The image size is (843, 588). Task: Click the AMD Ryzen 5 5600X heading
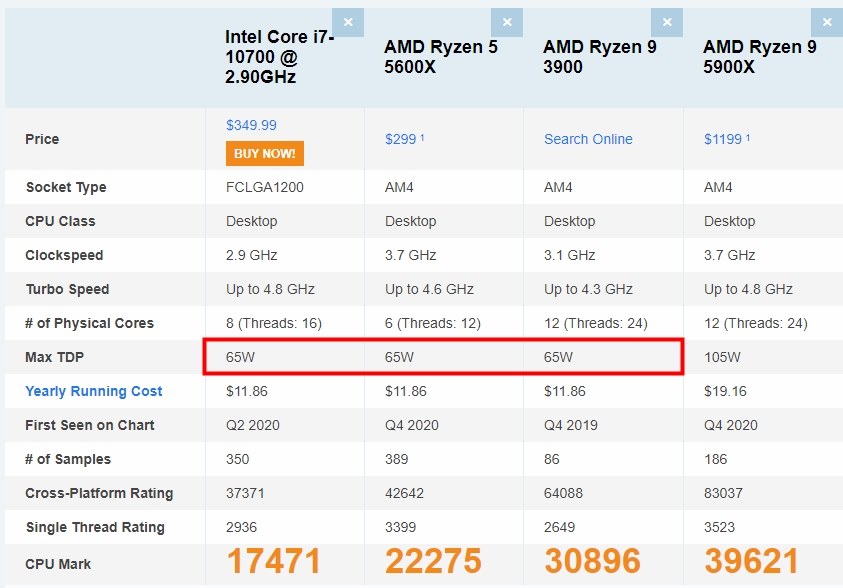[x=441, y=56]
